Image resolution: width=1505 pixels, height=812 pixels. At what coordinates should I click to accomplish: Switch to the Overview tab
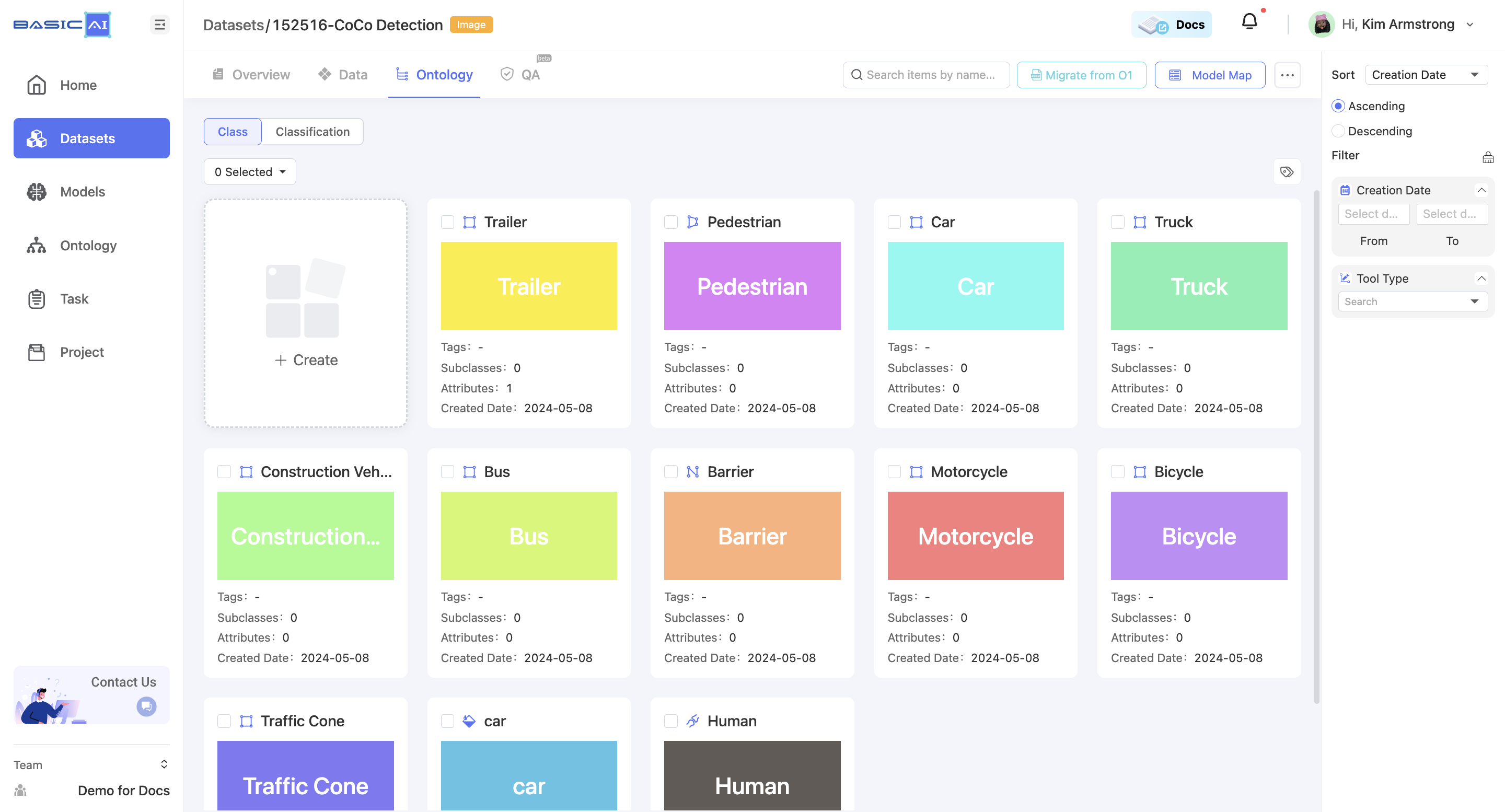(x=251, y=75)
